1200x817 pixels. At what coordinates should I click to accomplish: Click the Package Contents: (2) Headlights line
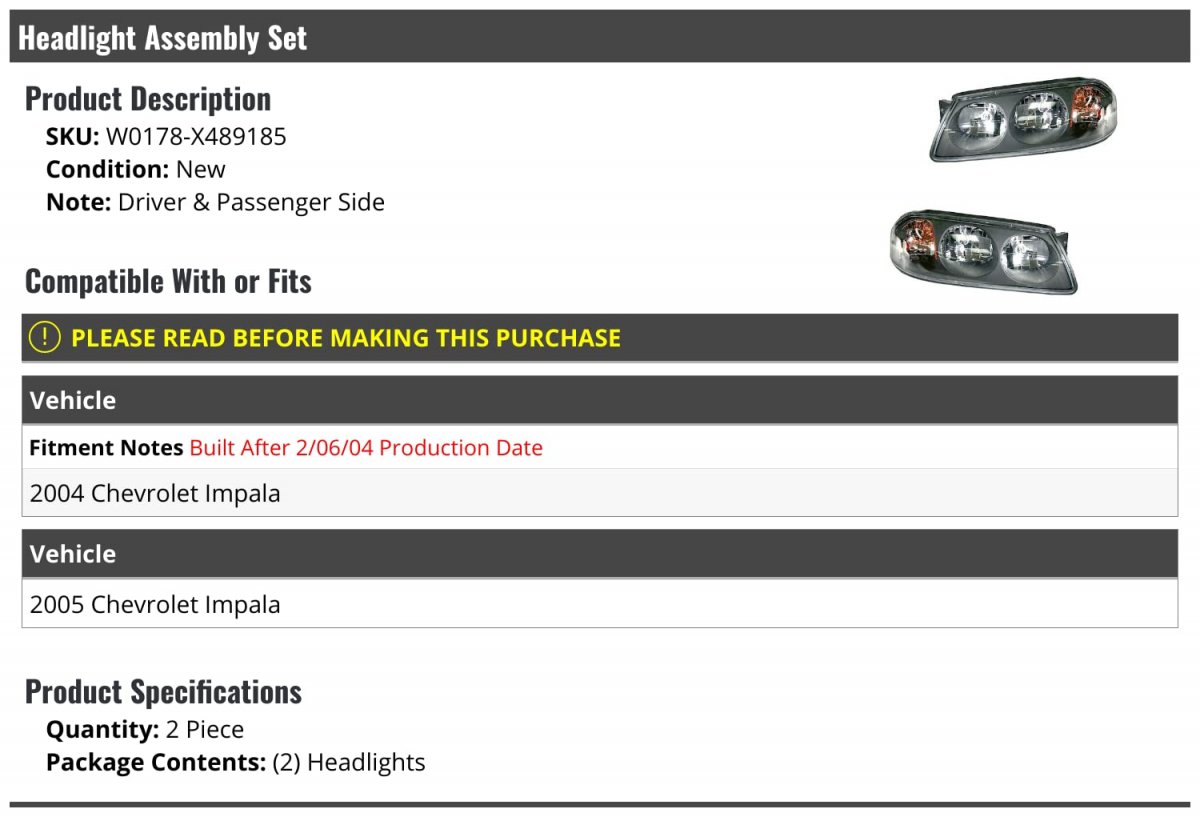[x=236, y=762]
